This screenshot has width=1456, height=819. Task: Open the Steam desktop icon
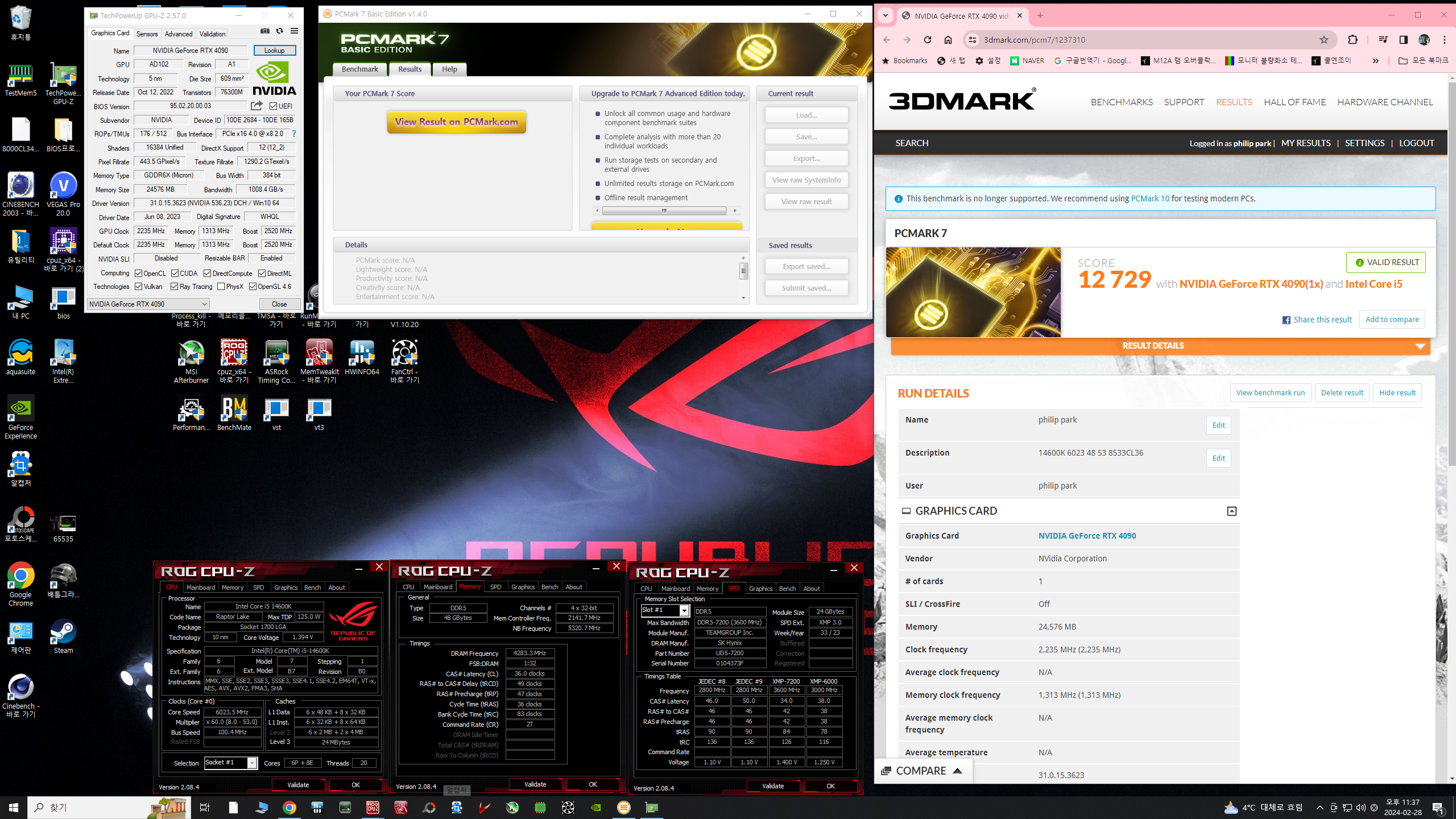pyautogui.click(x=63, y=636)
